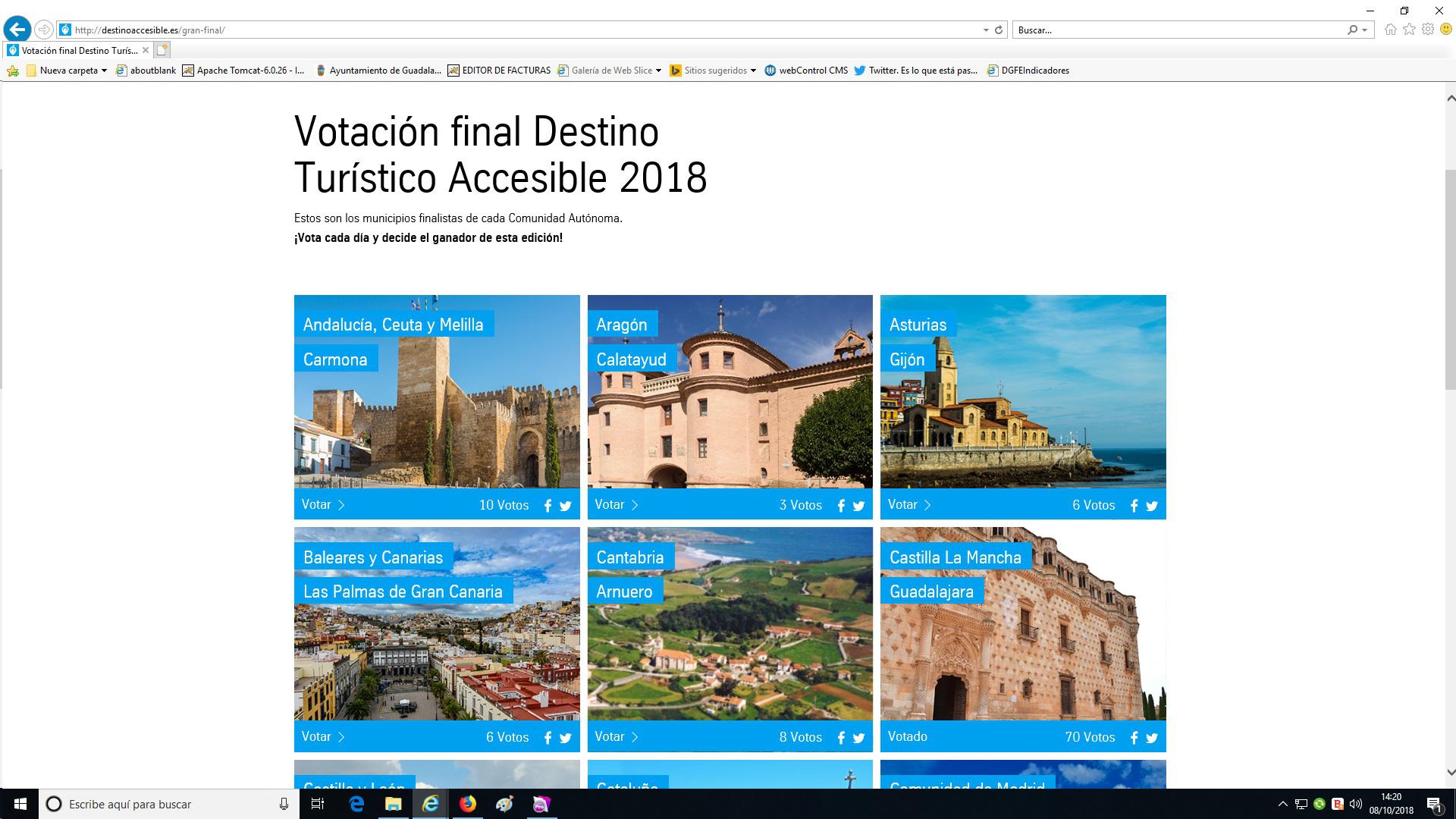The width and height of the screenshot is (1456, 819).
Task: Go to browser home page
Action: point(1390,30)
